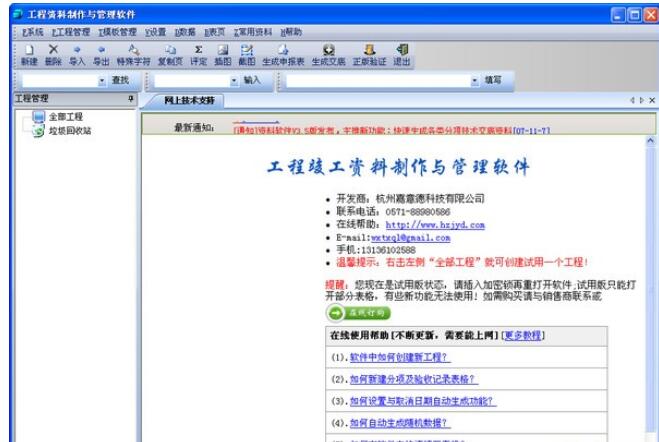Click the scrollbar up arrow
Image resolution: width=659 pixels, height=442 pixels.
click(651, 141)
